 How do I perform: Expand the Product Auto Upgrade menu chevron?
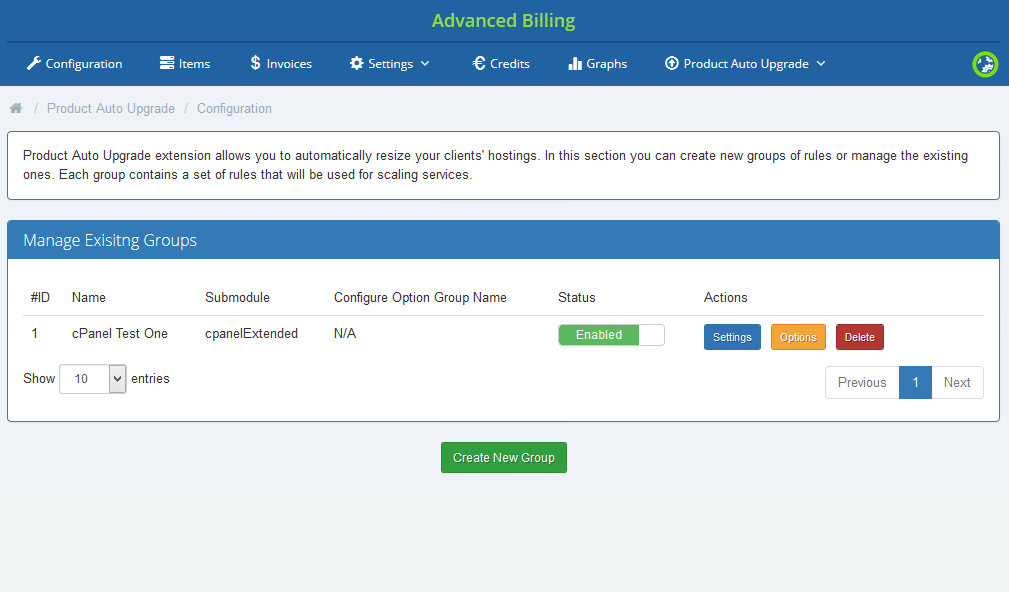click(x=821, y=64)
